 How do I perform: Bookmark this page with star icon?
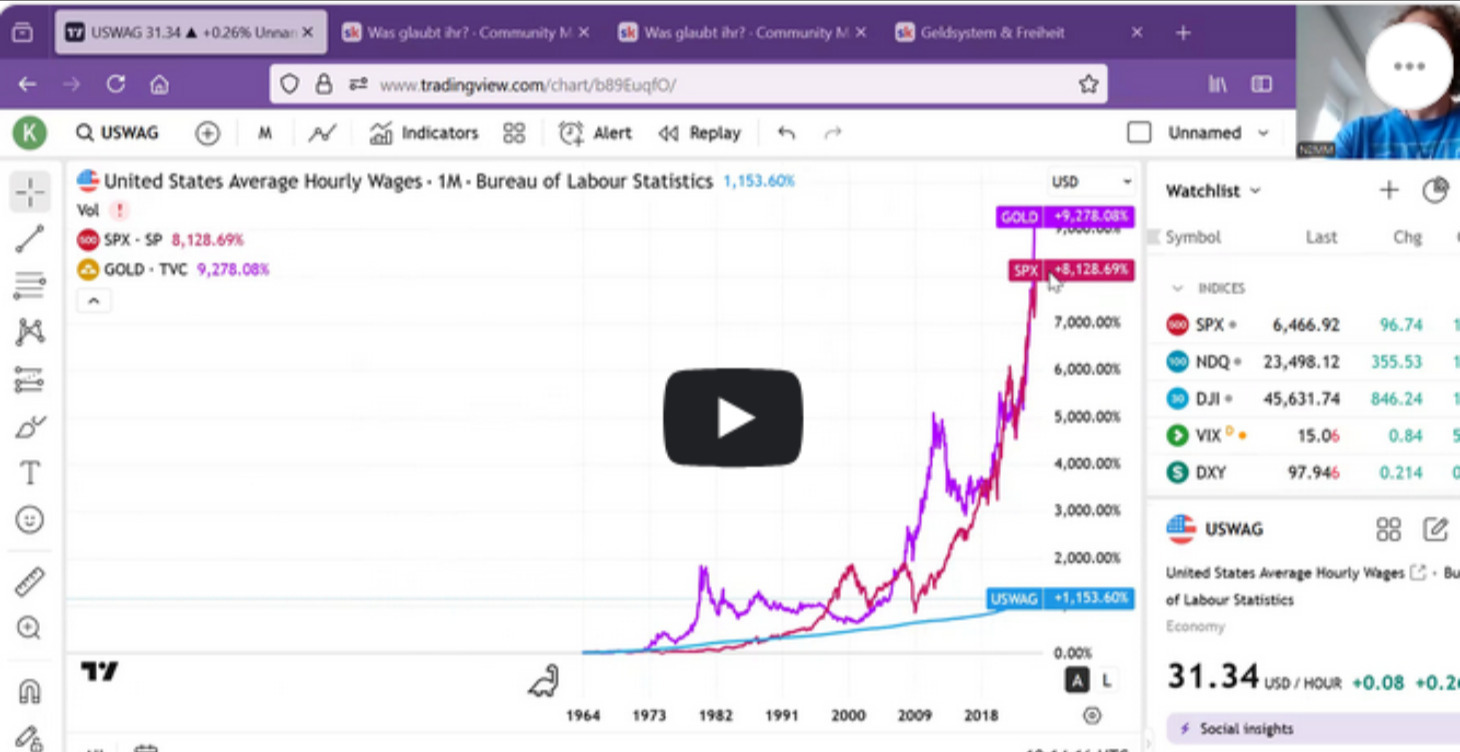tap(1089, 85)
